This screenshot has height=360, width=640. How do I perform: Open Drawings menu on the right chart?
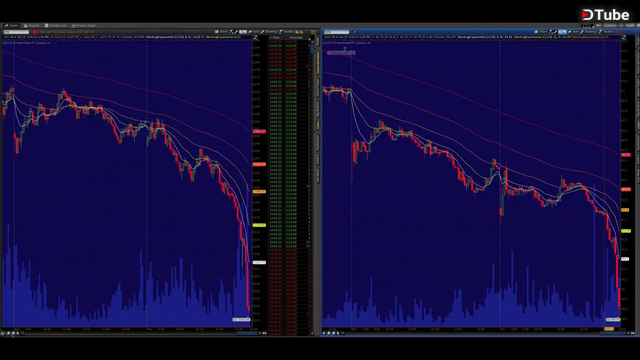point(589,31)
